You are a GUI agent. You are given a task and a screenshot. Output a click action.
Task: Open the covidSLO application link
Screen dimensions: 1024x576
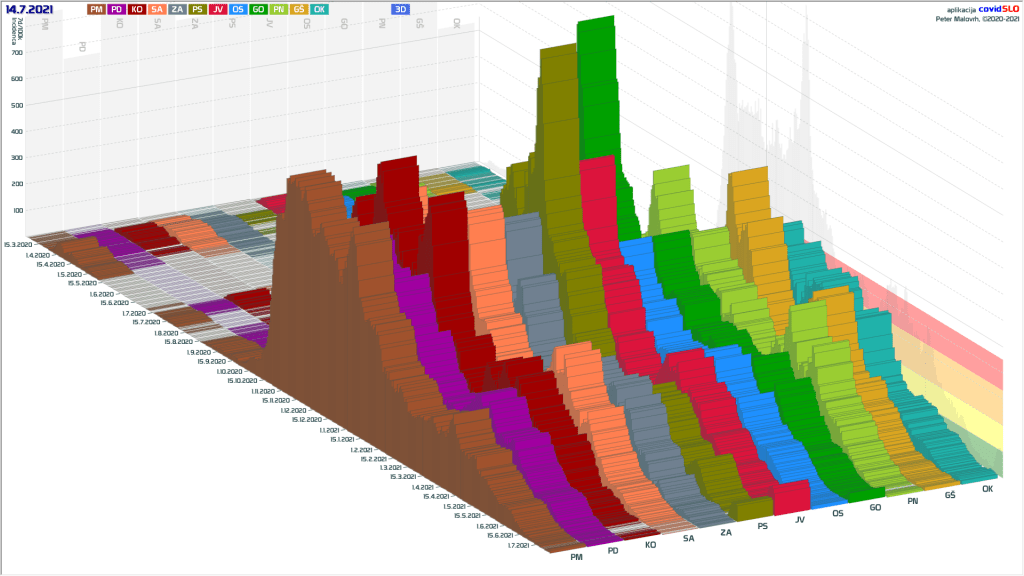998,8
